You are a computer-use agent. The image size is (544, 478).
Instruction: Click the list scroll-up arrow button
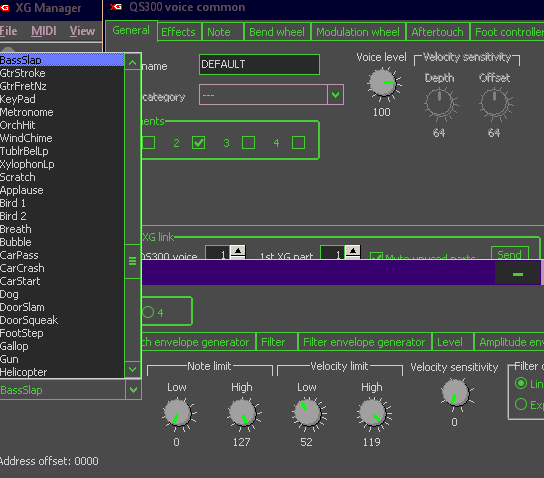coord(133,63)
